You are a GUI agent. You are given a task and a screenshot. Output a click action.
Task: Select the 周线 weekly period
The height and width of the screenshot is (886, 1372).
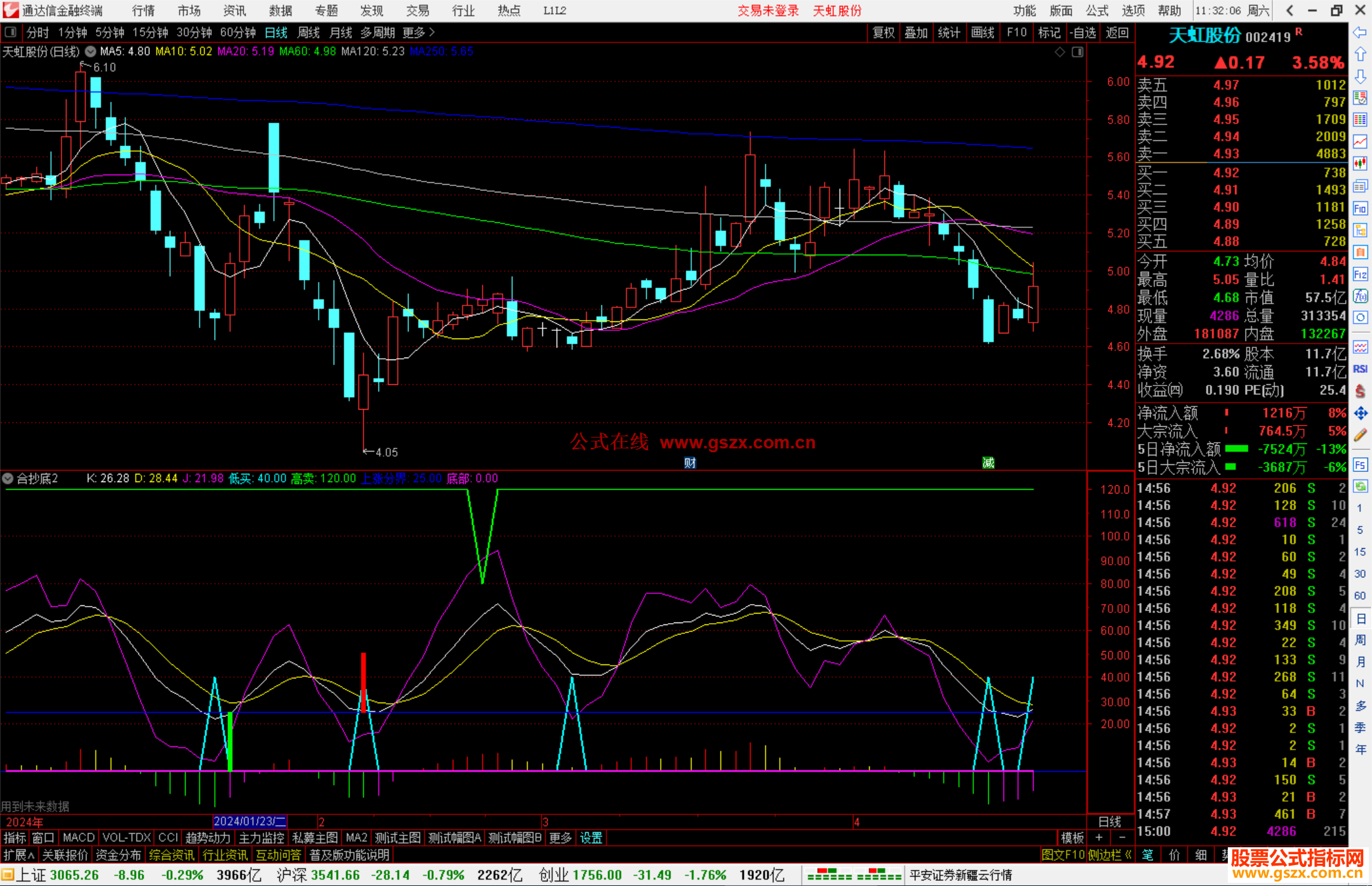click(309, 32)
